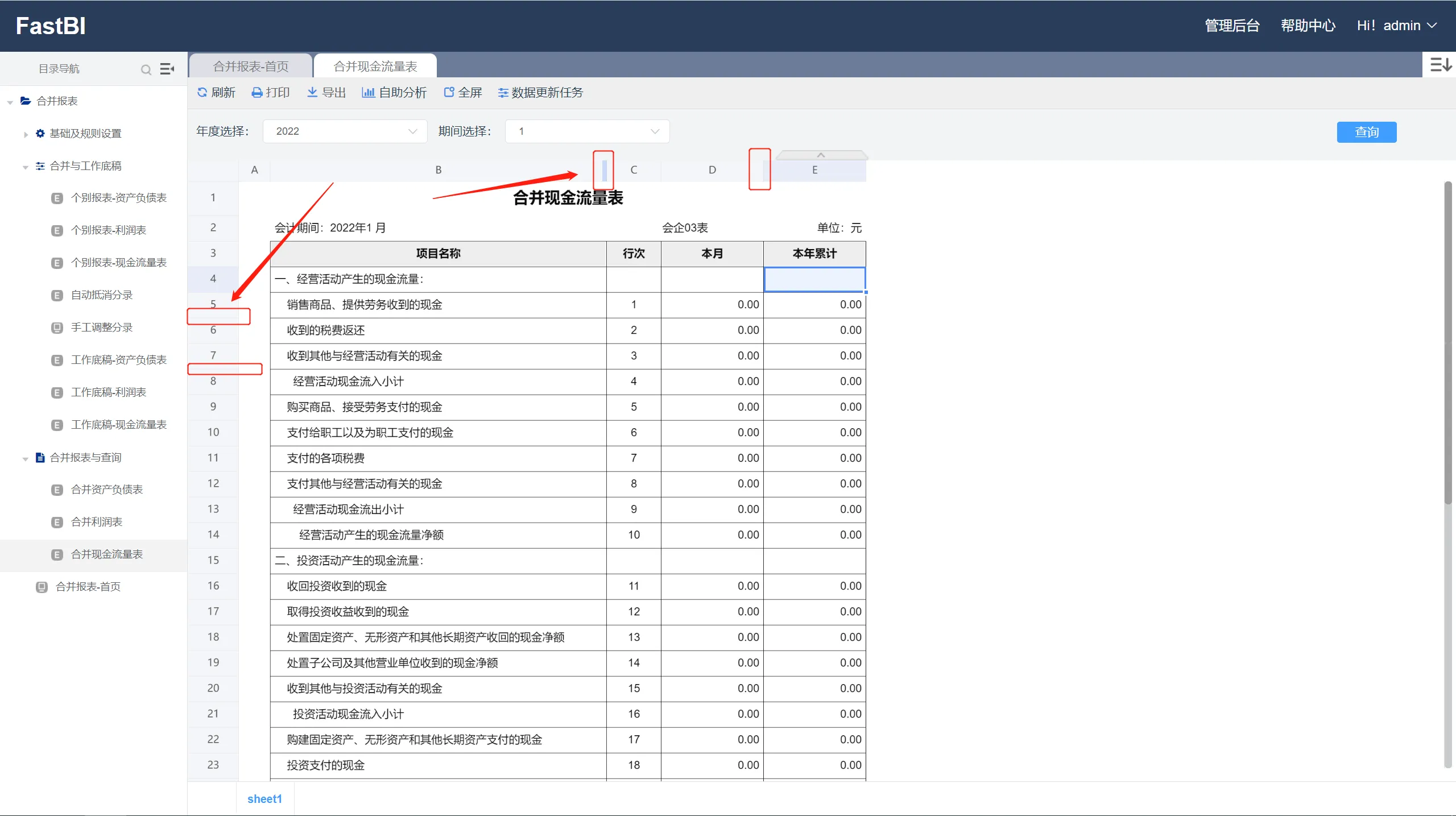Click the 经营活动现金流出小计 cell

[x=438, y=510]
